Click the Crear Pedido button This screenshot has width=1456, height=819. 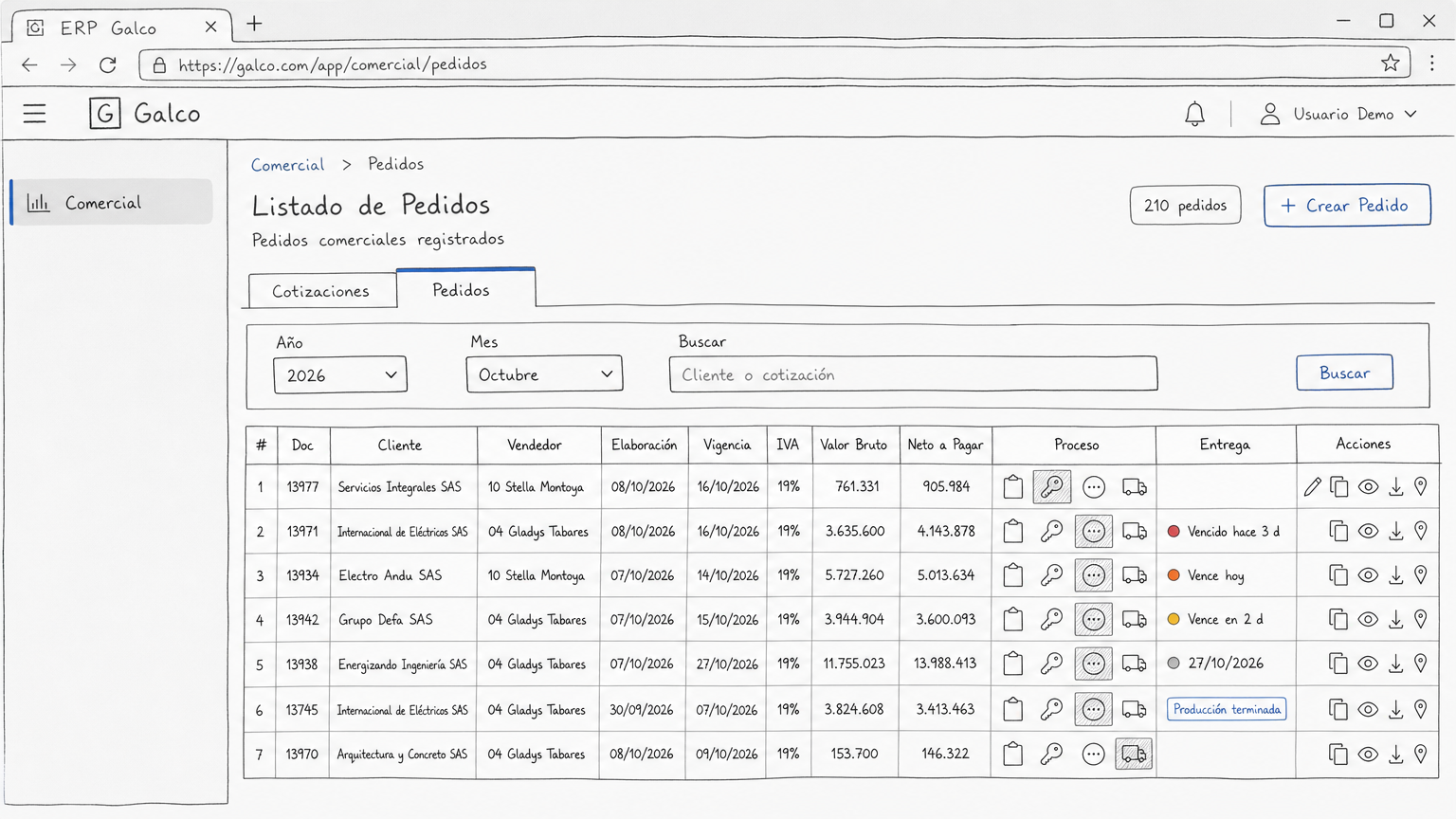coord(1346,205)
